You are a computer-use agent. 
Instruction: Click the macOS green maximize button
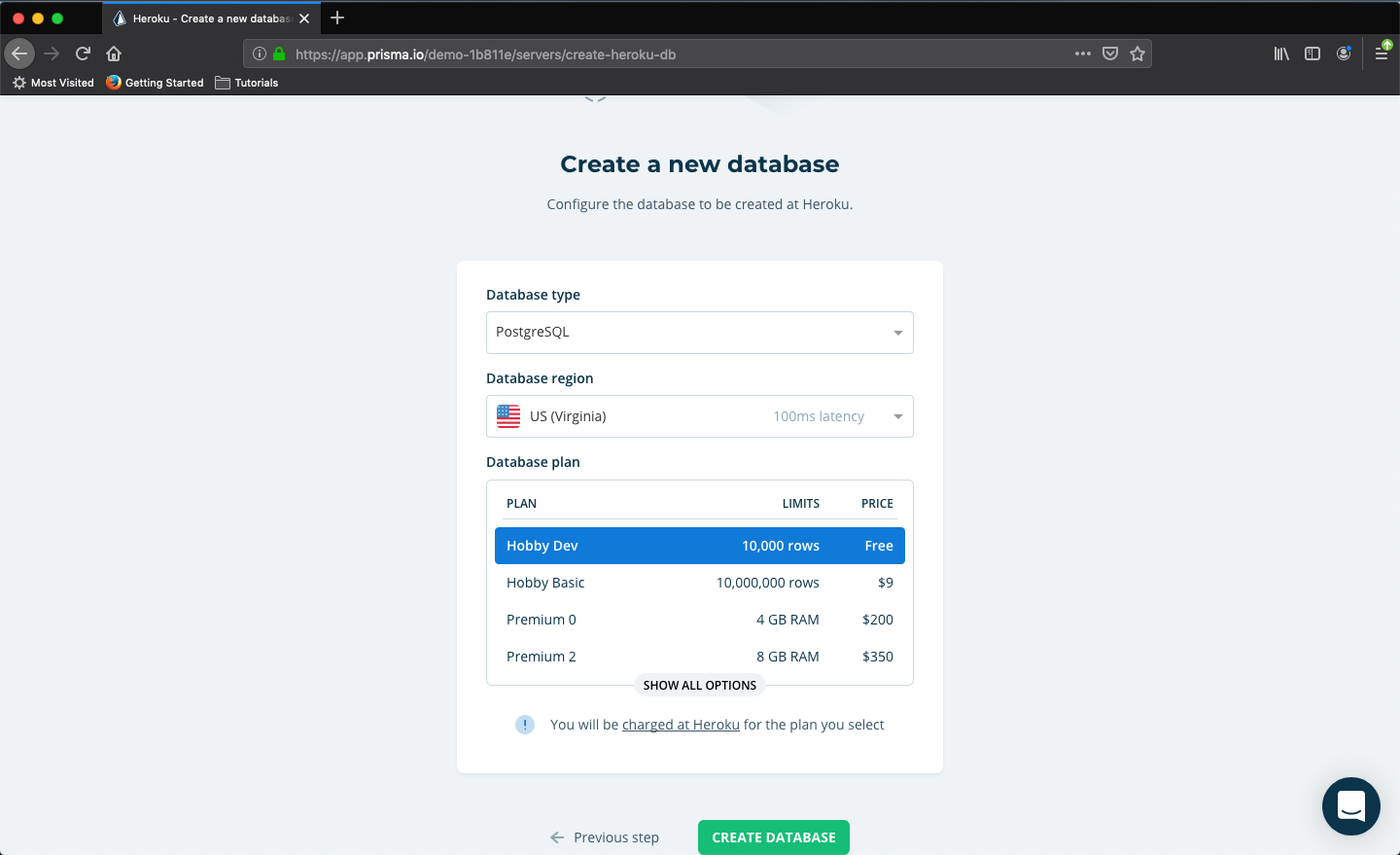coord(57,18)
